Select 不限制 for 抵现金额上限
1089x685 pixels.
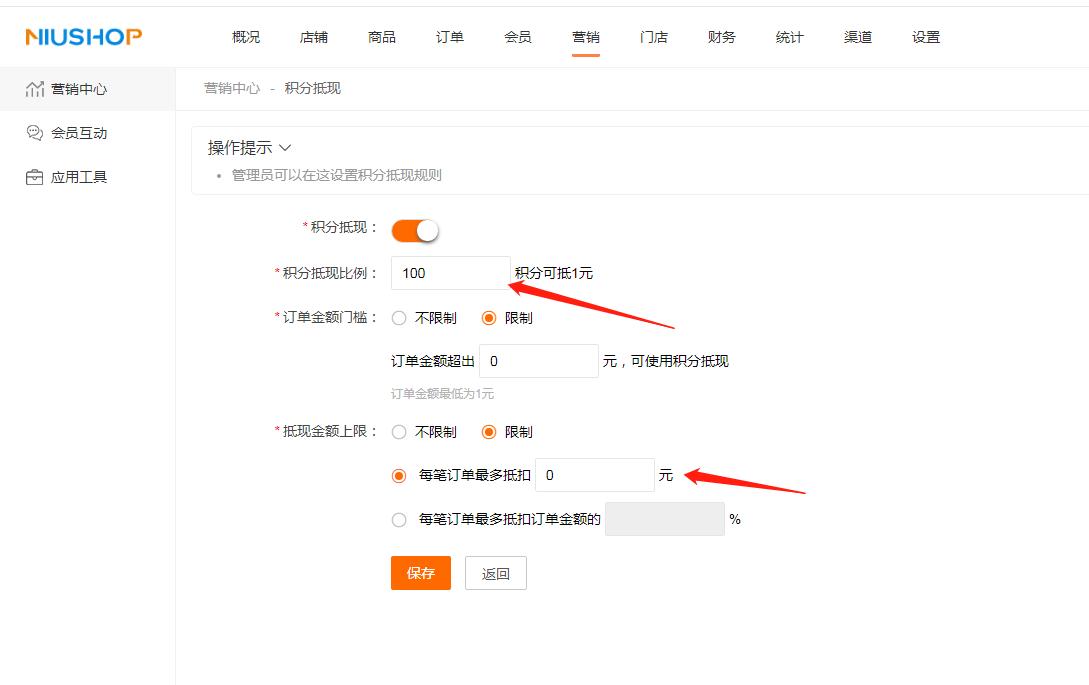[399, 431]
